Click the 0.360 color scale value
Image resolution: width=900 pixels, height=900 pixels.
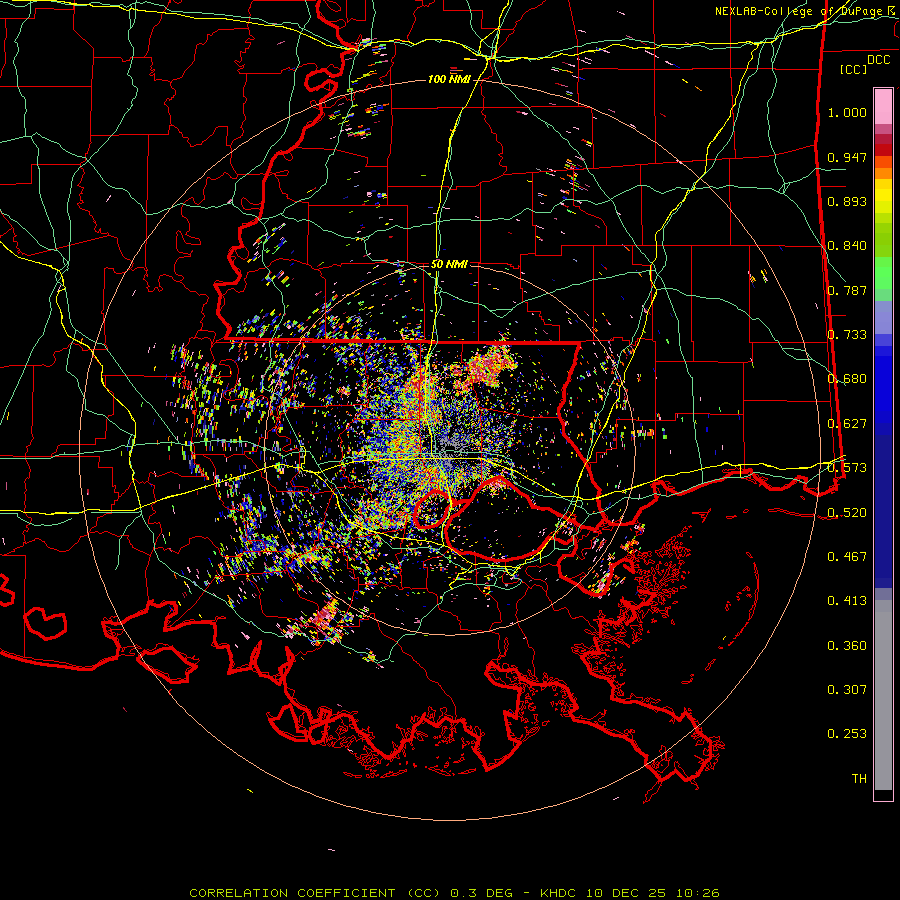[x=847, y=646]
